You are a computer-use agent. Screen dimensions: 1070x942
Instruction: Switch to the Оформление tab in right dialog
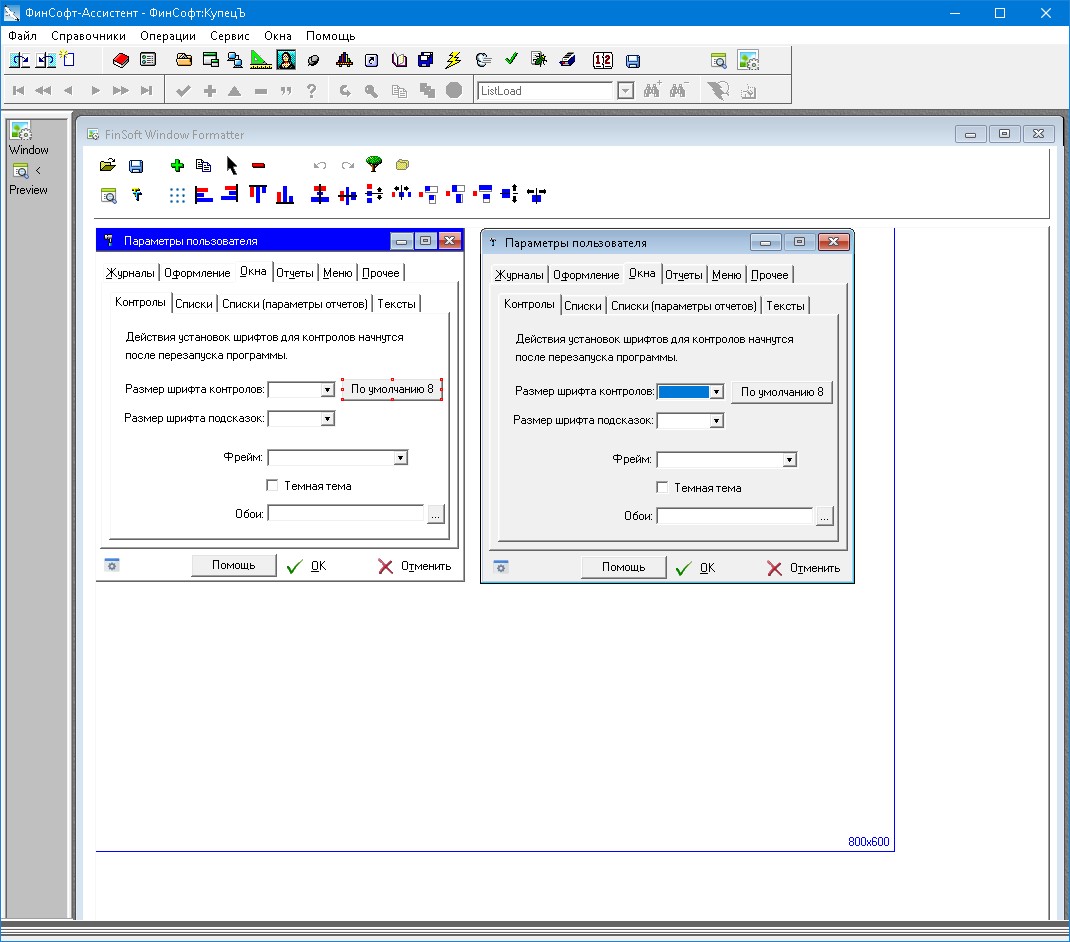[586, 275]
